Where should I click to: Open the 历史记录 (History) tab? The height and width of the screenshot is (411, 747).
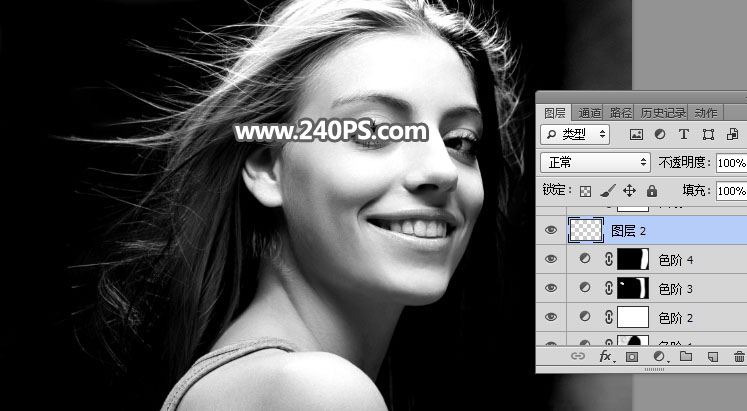(663, 113)
